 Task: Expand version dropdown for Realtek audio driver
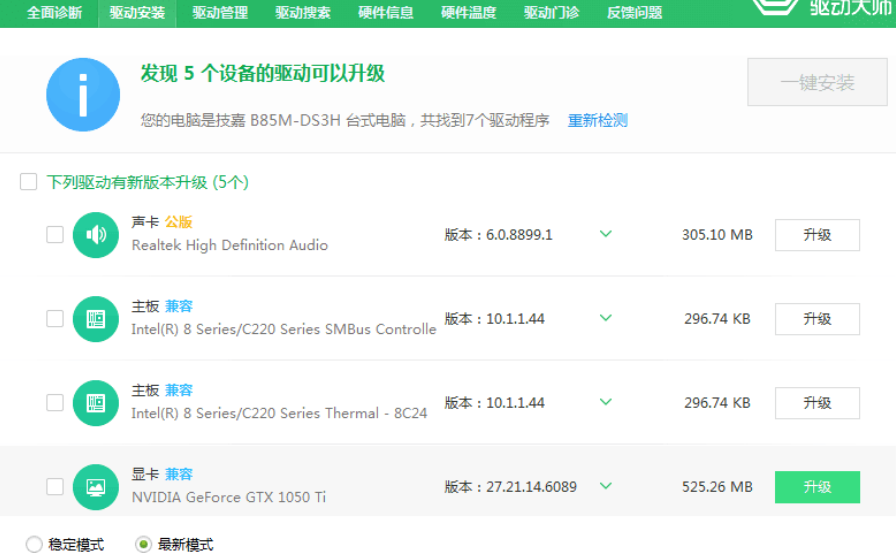point(605,235)
